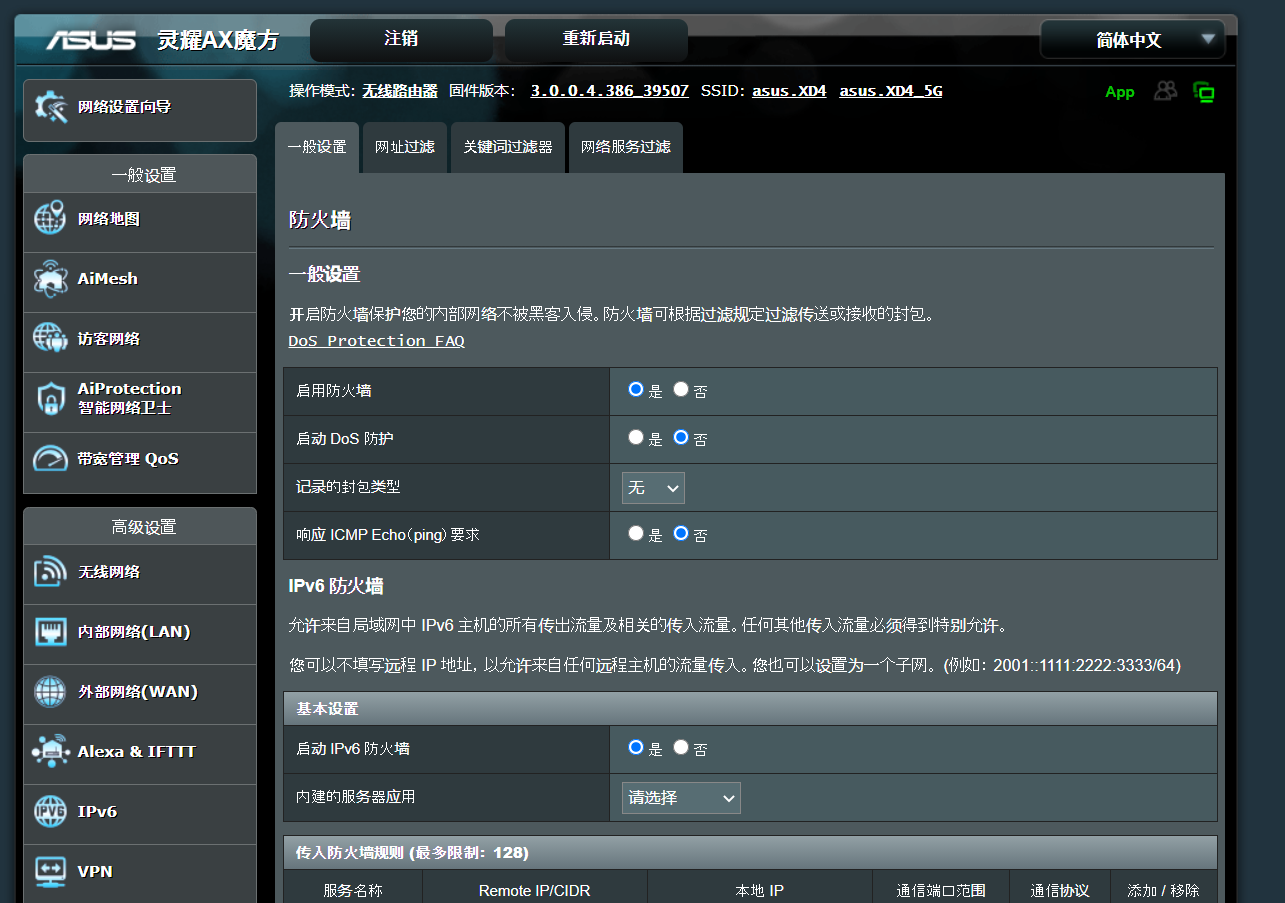The height and width of the screenshot is (903, 1285).
Task: Select the Alexa & IFTTT icon
Action: (x=50, y=752)
